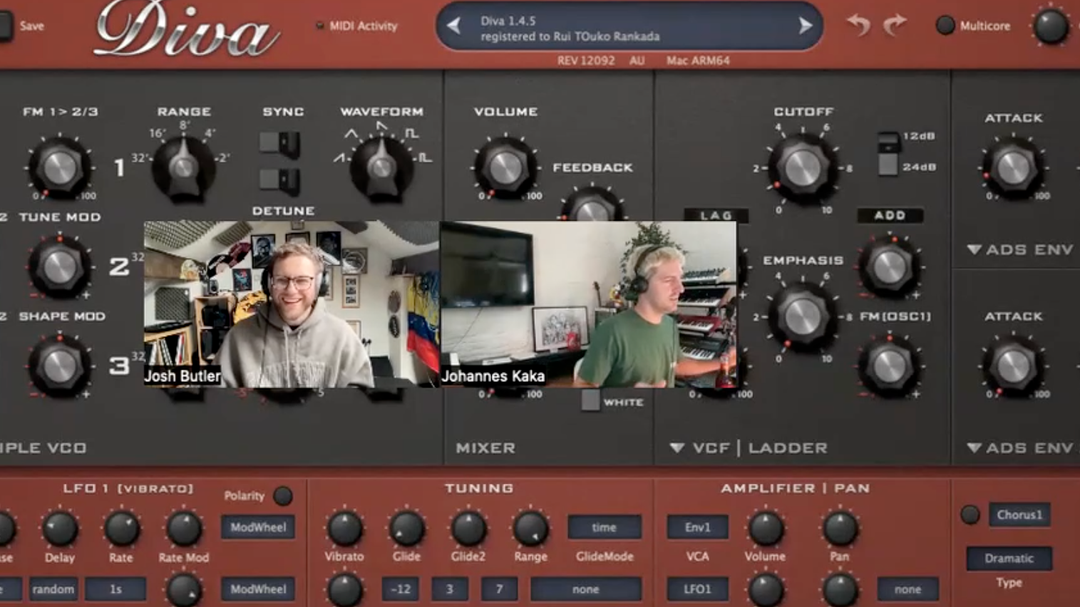Go to previous preset with left arrow
Viewport: 1080px width, 607px height.
click(454, 26)
